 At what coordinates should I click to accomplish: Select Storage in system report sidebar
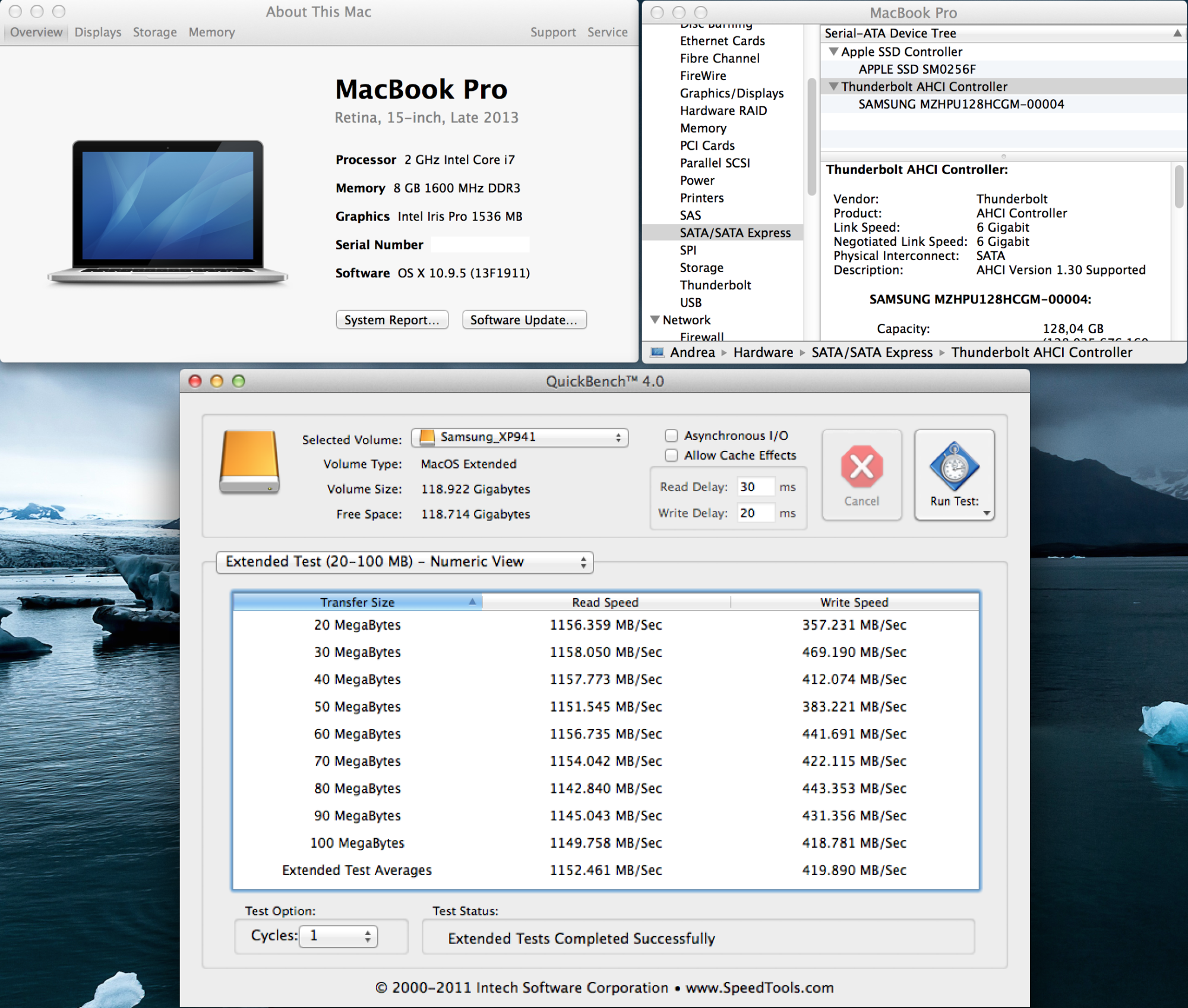pyautogui.click(x=702, y=268)
